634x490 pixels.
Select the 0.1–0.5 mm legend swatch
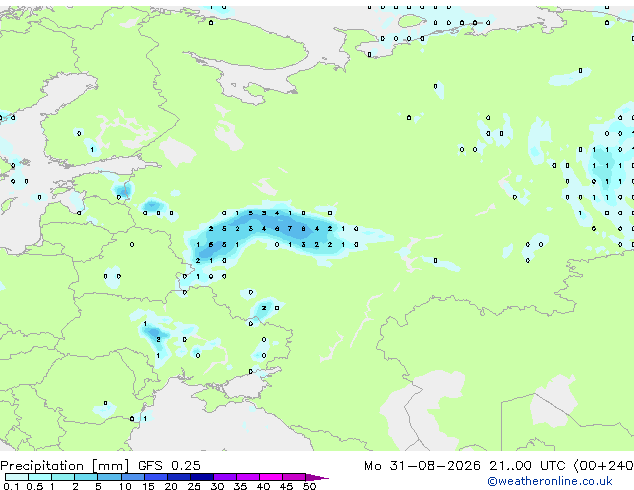point(17,477)
